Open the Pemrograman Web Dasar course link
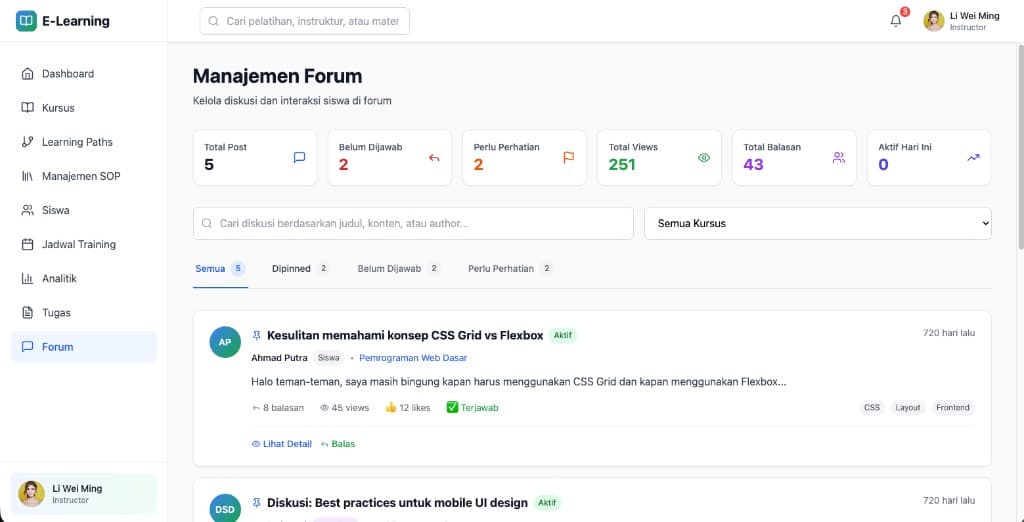Screen dimensions: 1024x522 click(x=412, y=358)
